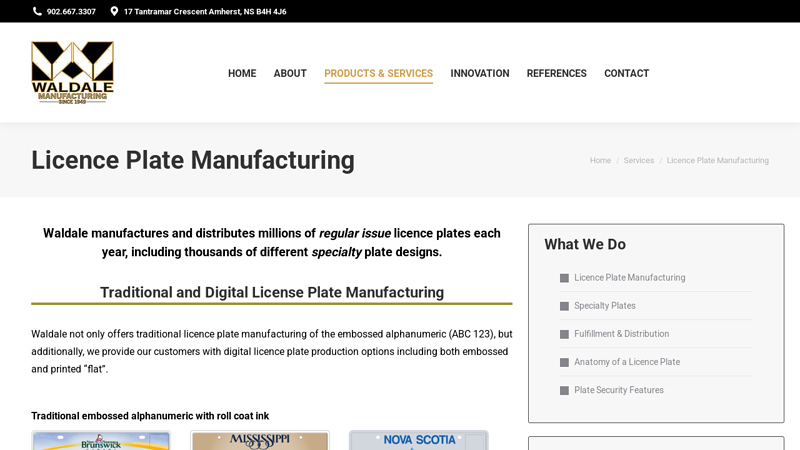The width and height of the screenshot is (800, 450).
Task: Click the map pin location icon
Action: (x=114, y=11)
